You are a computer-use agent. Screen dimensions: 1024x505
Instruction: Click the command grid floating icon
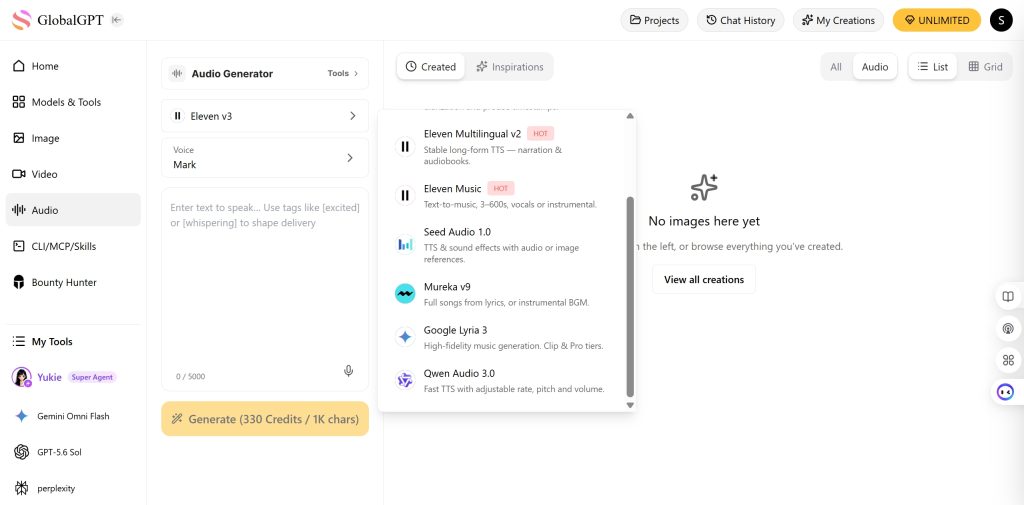1008,360
